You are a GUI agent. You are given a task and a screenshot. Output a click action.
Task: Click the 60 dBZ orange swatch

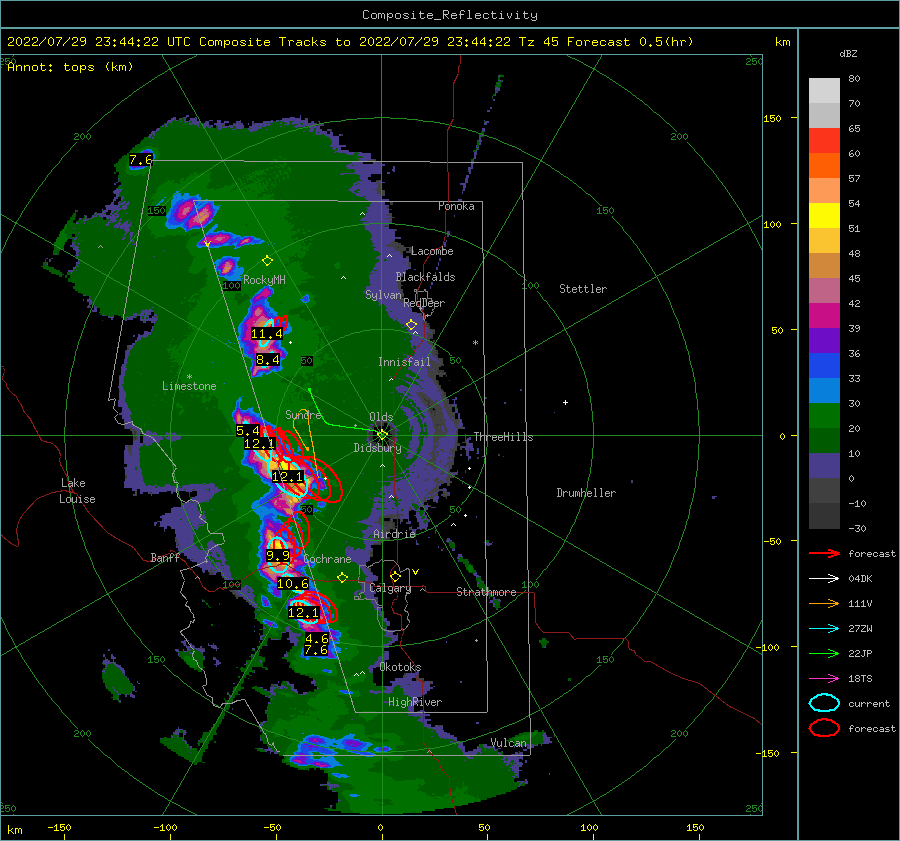point(824,165)
